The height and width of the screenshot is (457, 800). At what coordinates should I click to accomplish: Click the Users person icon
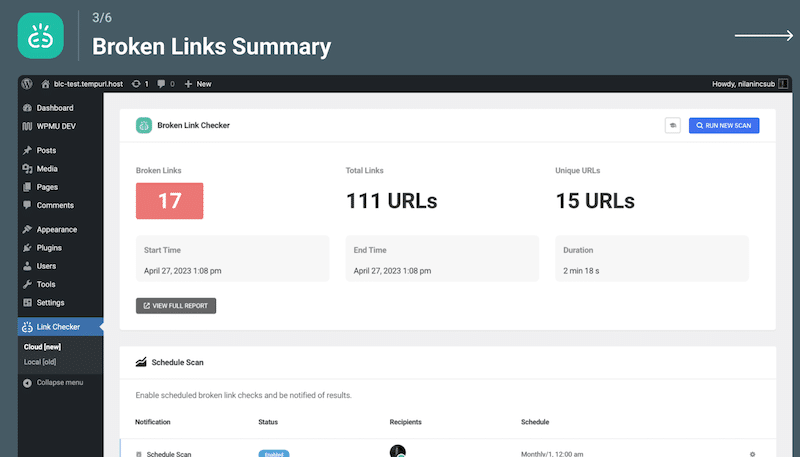tap(28, 266)
